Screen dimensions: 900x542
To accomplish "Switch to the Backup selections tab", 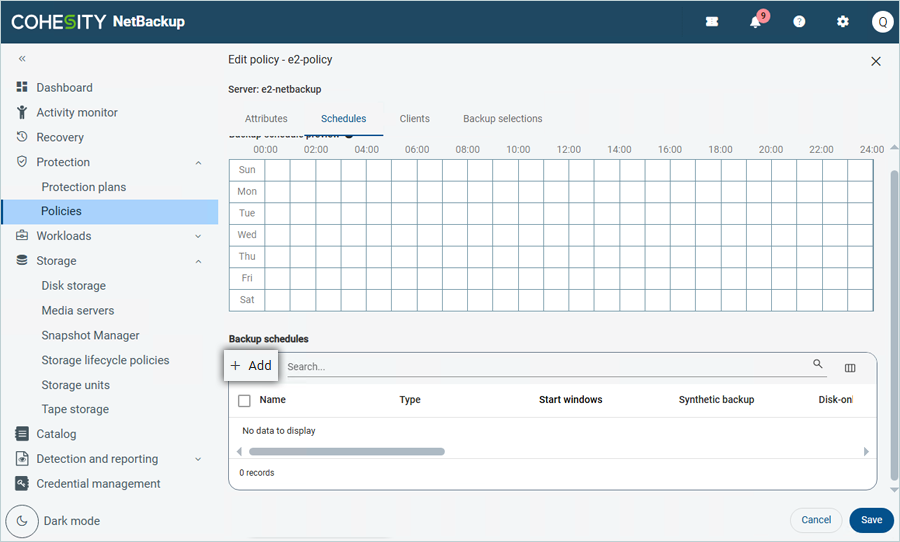I will tap(502, 119).
